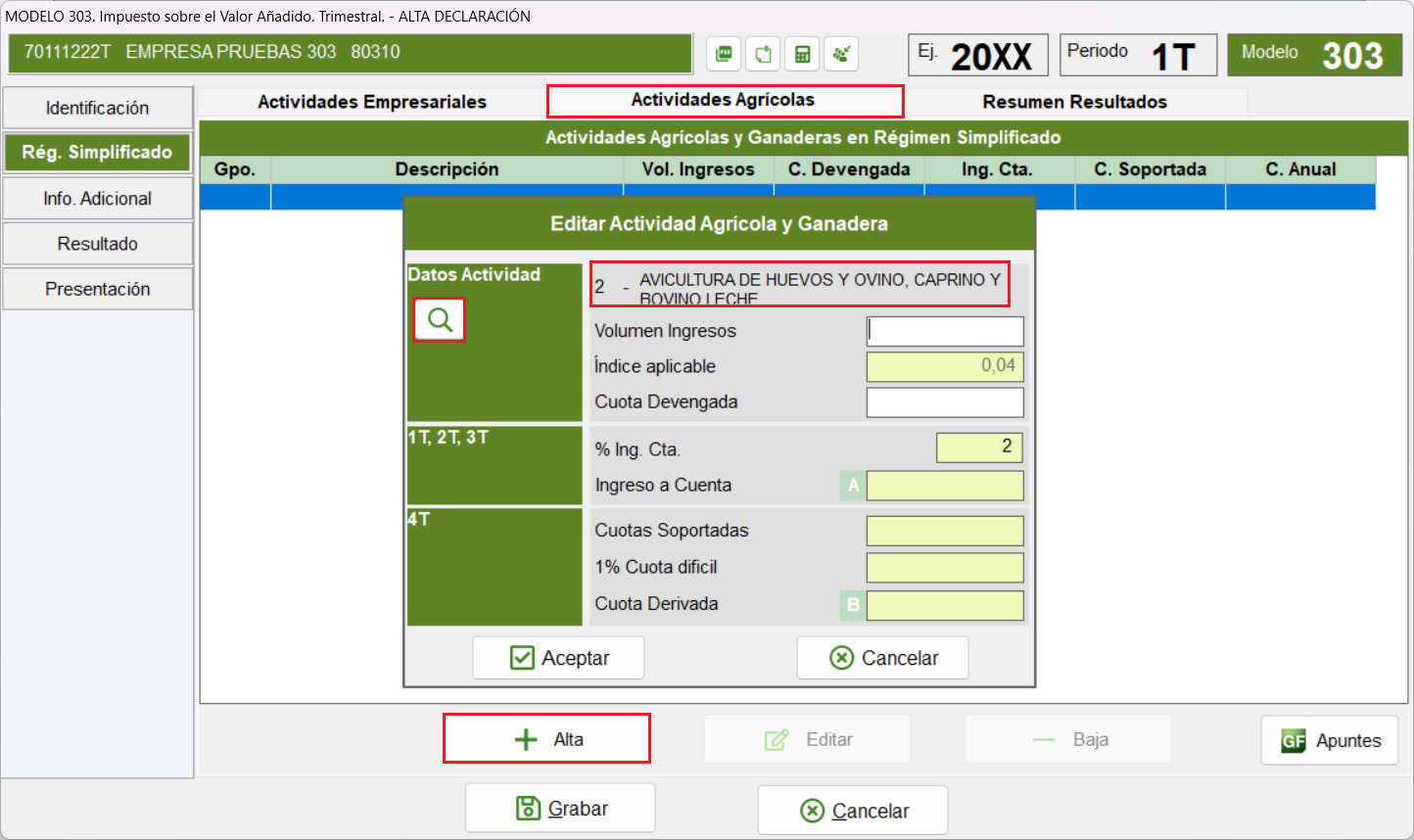Click the bottom Cancelar button
This screenshot has width=1414, height=840.
click(853, 811)
